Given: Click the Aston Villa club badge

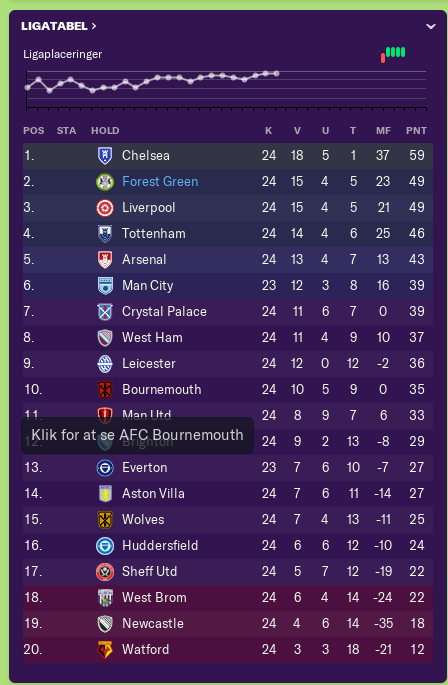Looking at the screenshot, I should [105, 494].
